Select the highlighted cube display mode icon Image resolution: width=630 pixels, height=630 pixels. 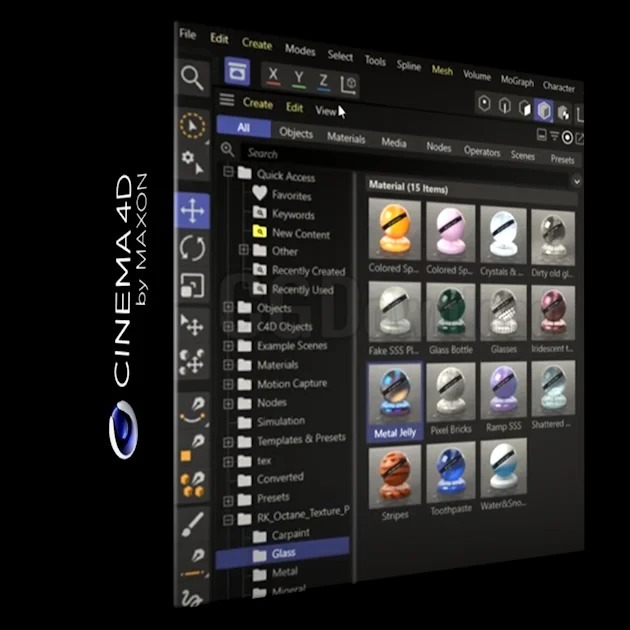544,110
